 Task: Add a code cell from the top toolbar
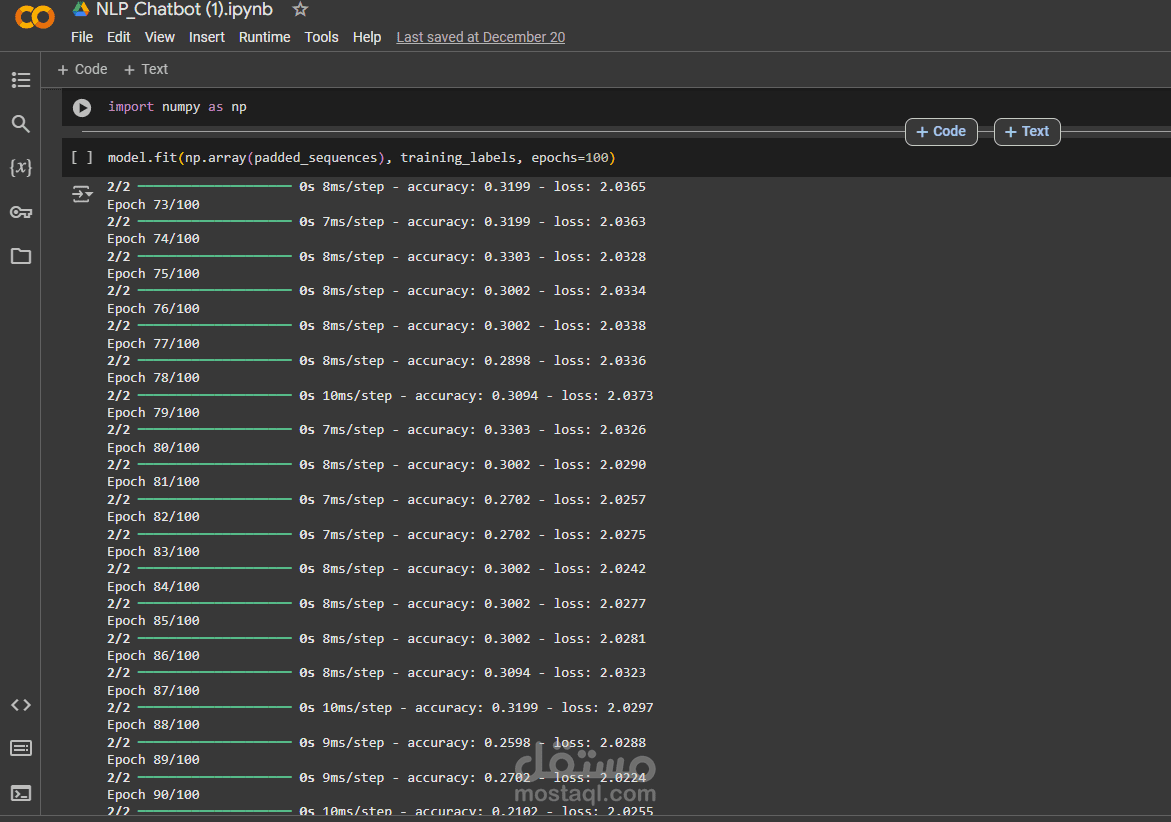click(82, 69)
